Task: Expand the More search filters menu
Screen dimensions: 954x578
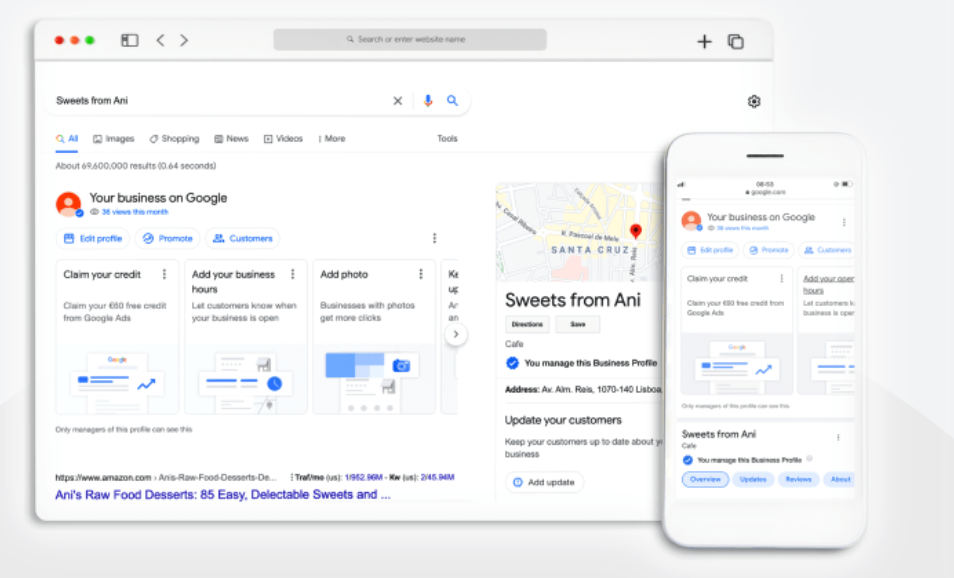Action: click(331, 139)
